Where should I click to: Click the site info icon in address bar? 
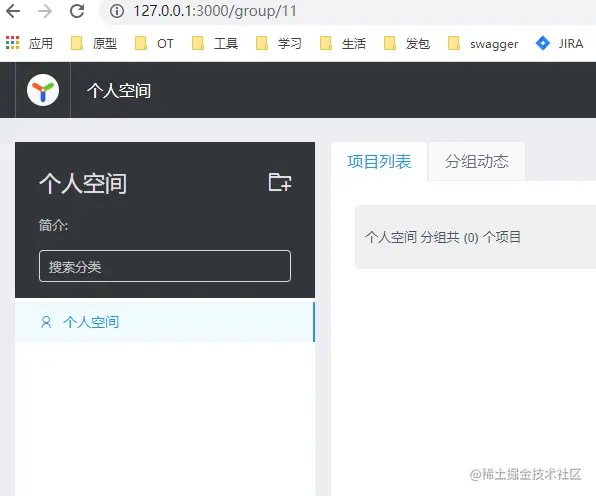point(117,11)
